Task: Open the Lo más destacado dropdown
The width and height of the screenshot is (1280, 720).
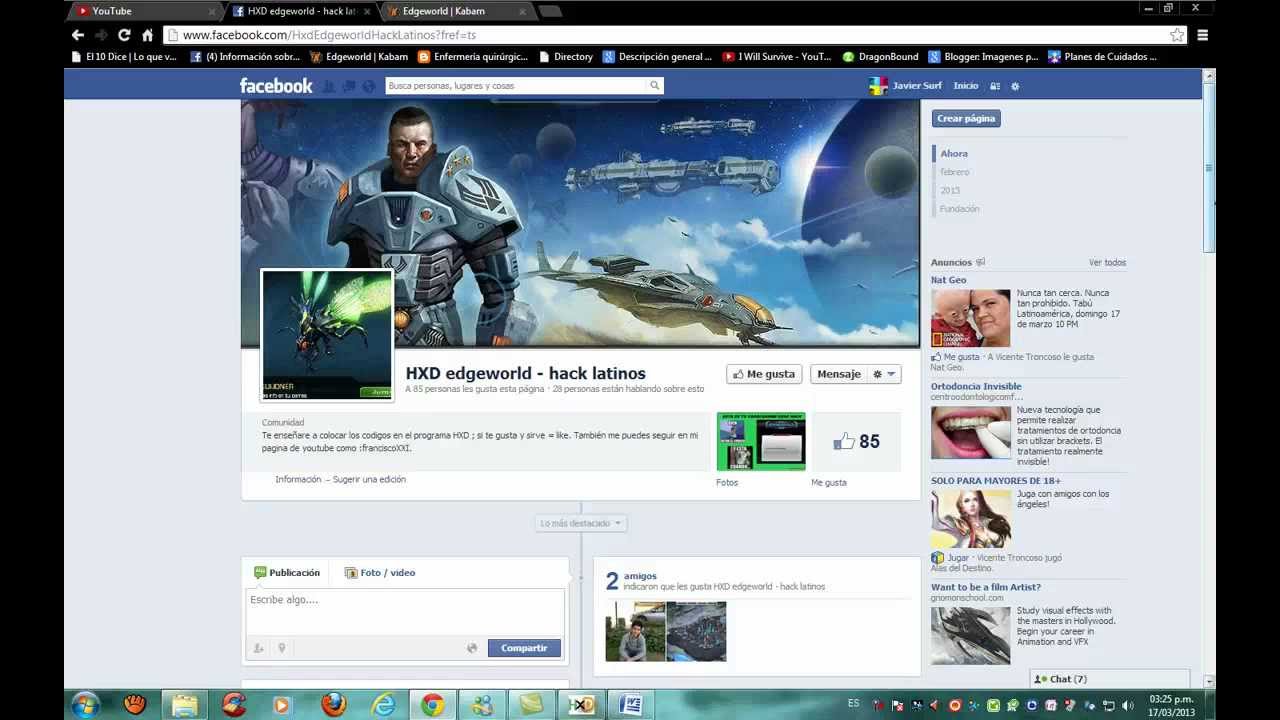Action: click(x=581, y=523)
